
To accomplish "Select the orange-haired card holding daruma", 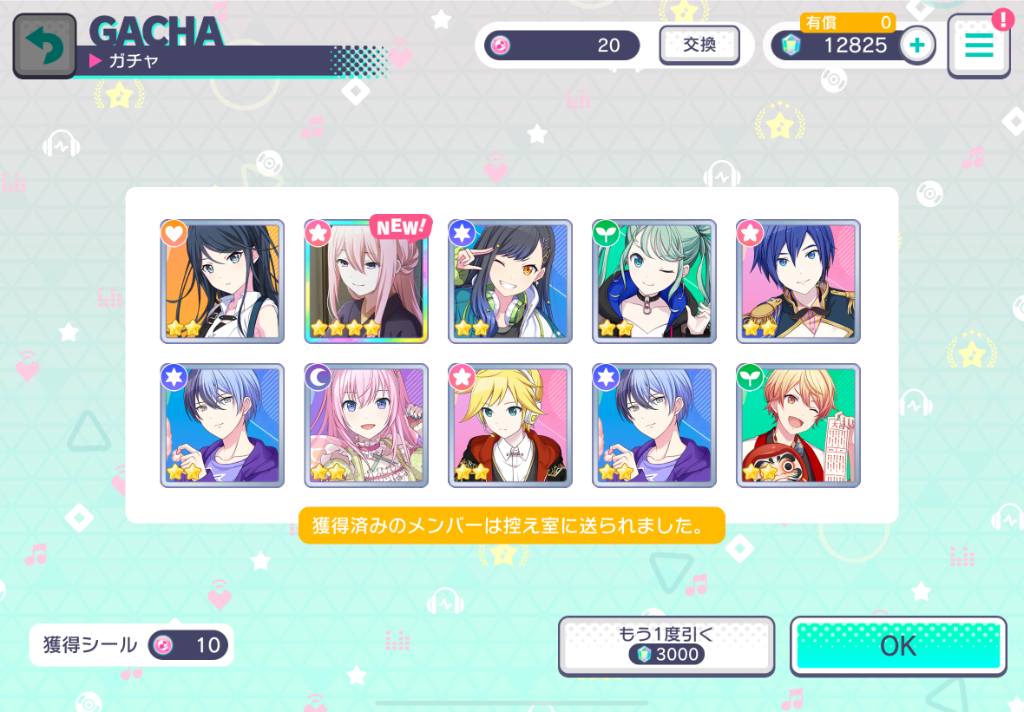I will (798, 425).
